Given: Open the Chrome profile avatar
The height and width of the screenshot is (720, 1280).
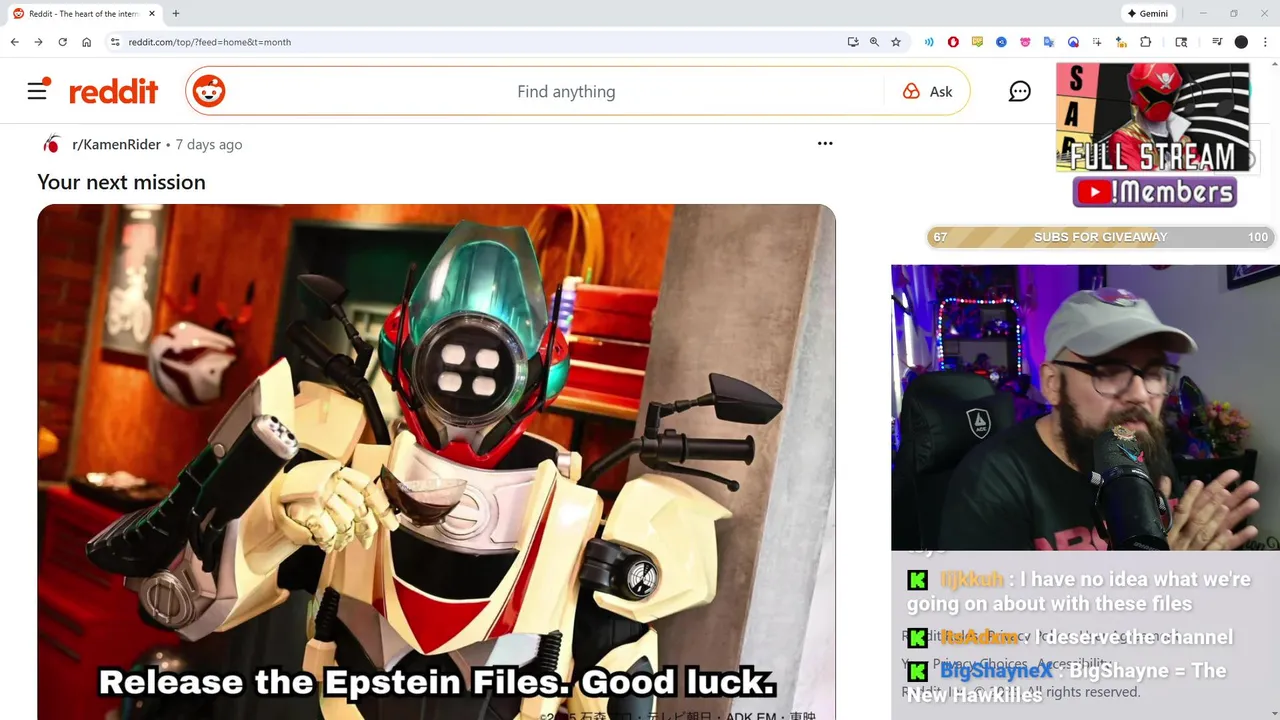Looking at the screenshot, I should [1241, 42].
